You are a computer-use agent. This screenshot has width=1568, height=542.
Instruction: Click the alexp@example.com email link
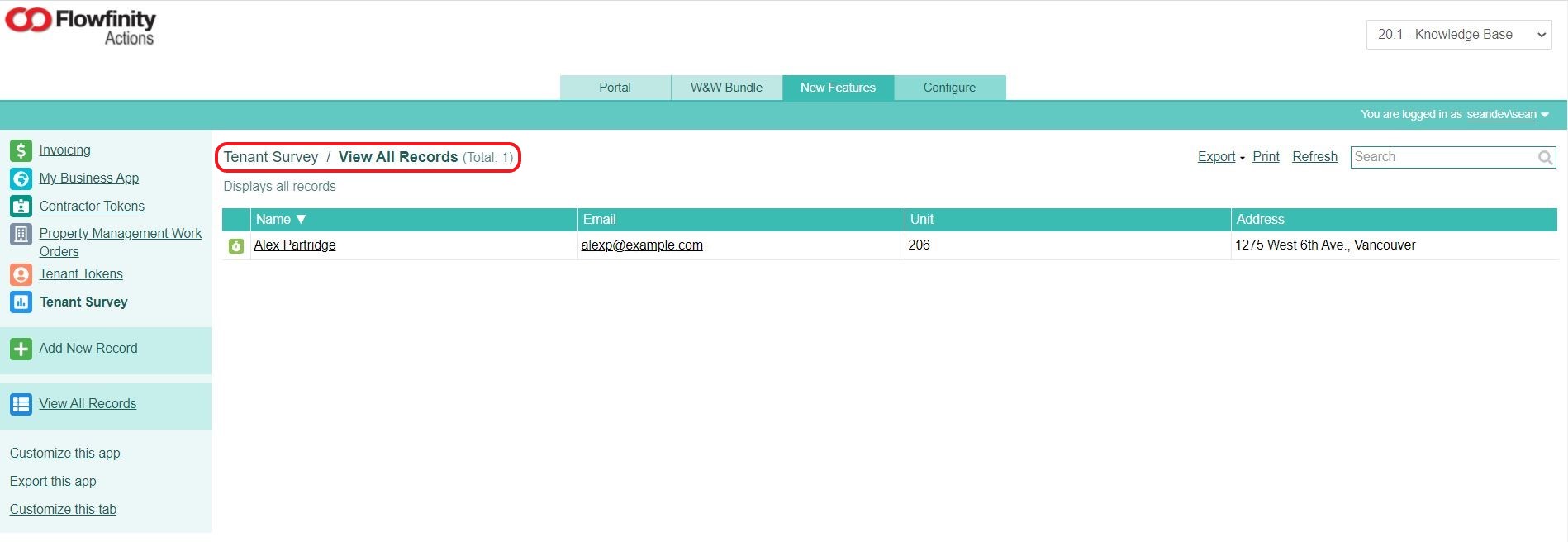click(642, 245)
